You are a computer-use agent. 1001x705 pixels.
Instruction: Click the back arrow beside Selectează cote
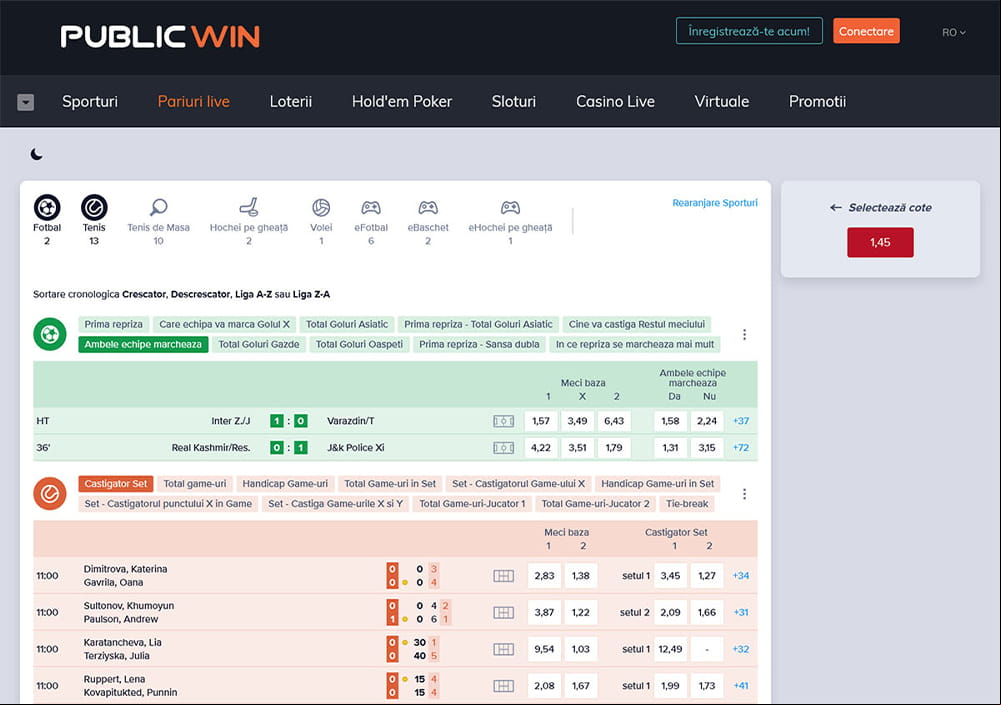(836, 208)
